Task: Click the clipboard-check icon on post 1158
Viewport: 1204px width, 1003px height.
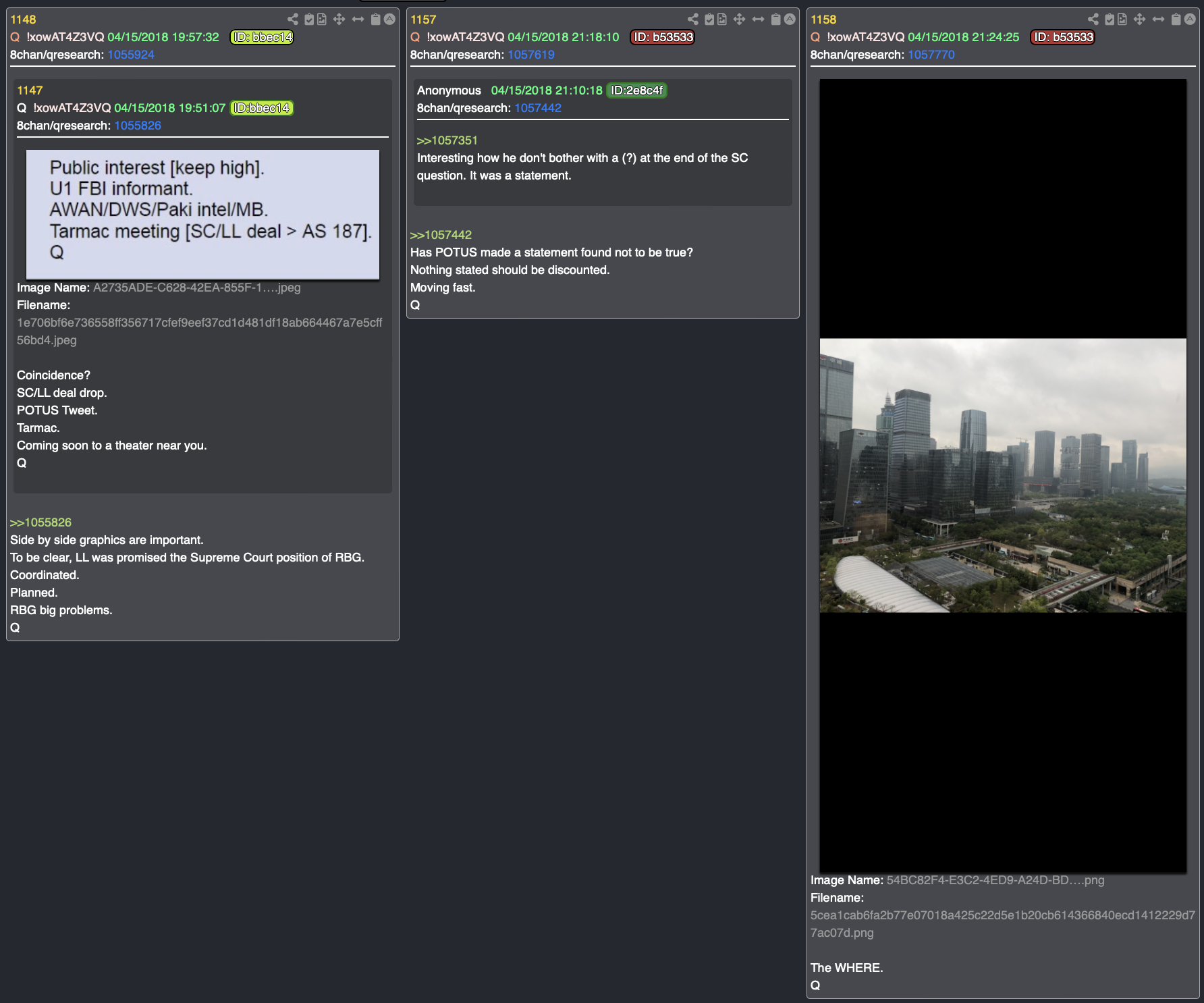Action: pos(1110,20)
